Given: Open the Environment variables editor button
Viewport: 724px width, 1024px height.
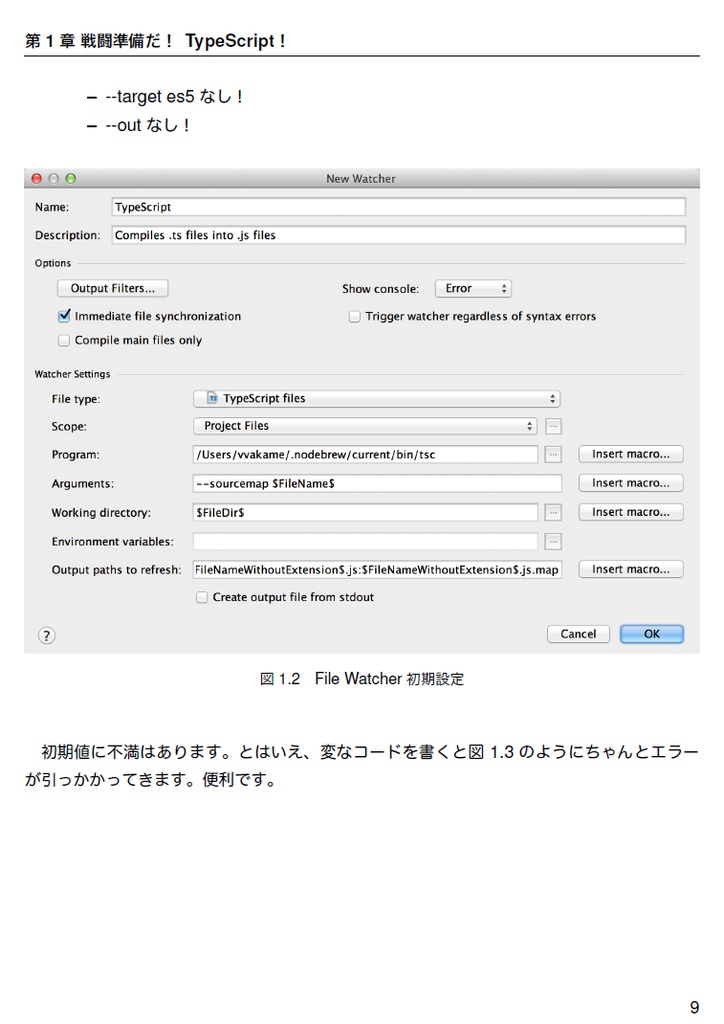Looking at the screenshot, I should tap(553, 541).
